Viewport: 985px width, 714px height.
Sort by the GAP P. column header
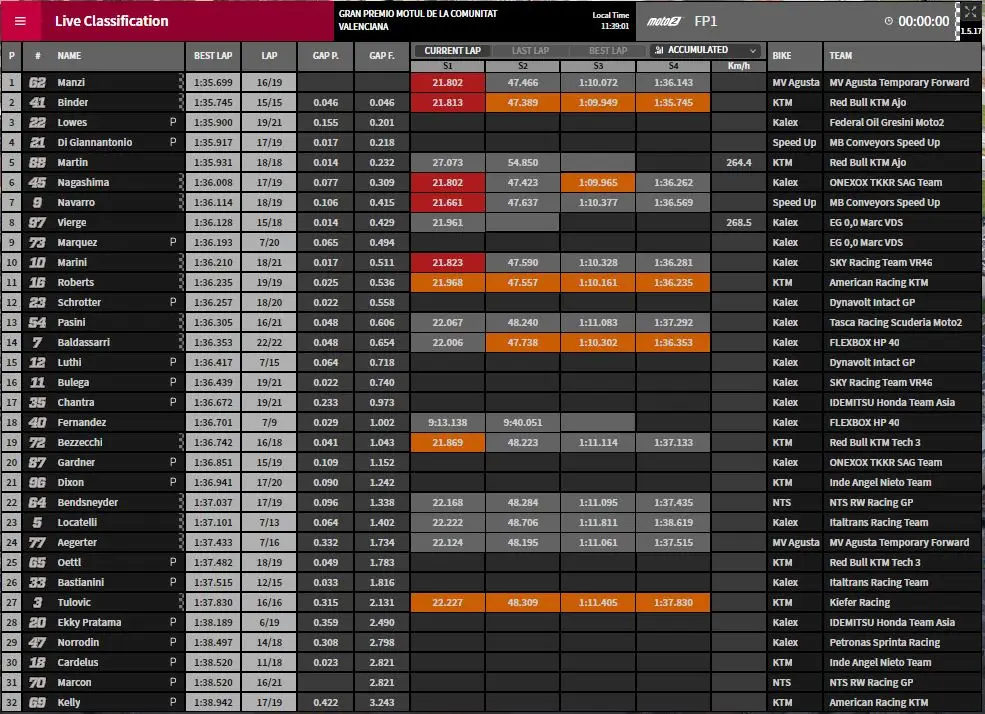click(x=325, y=56)
